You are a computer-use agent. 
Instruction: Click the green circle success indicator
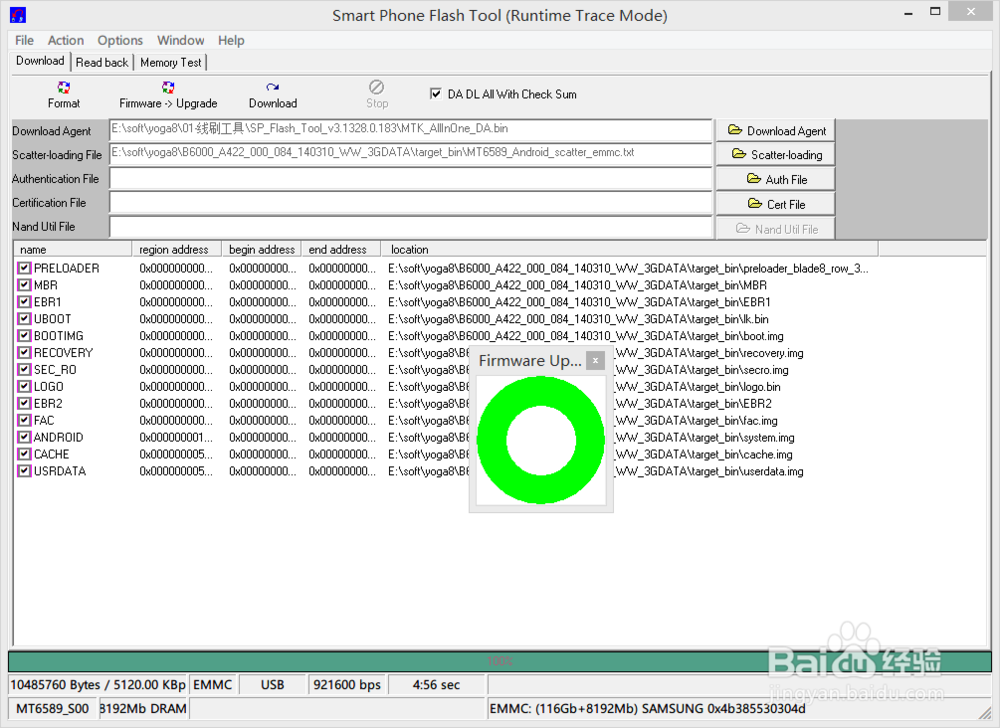[541, 440]
